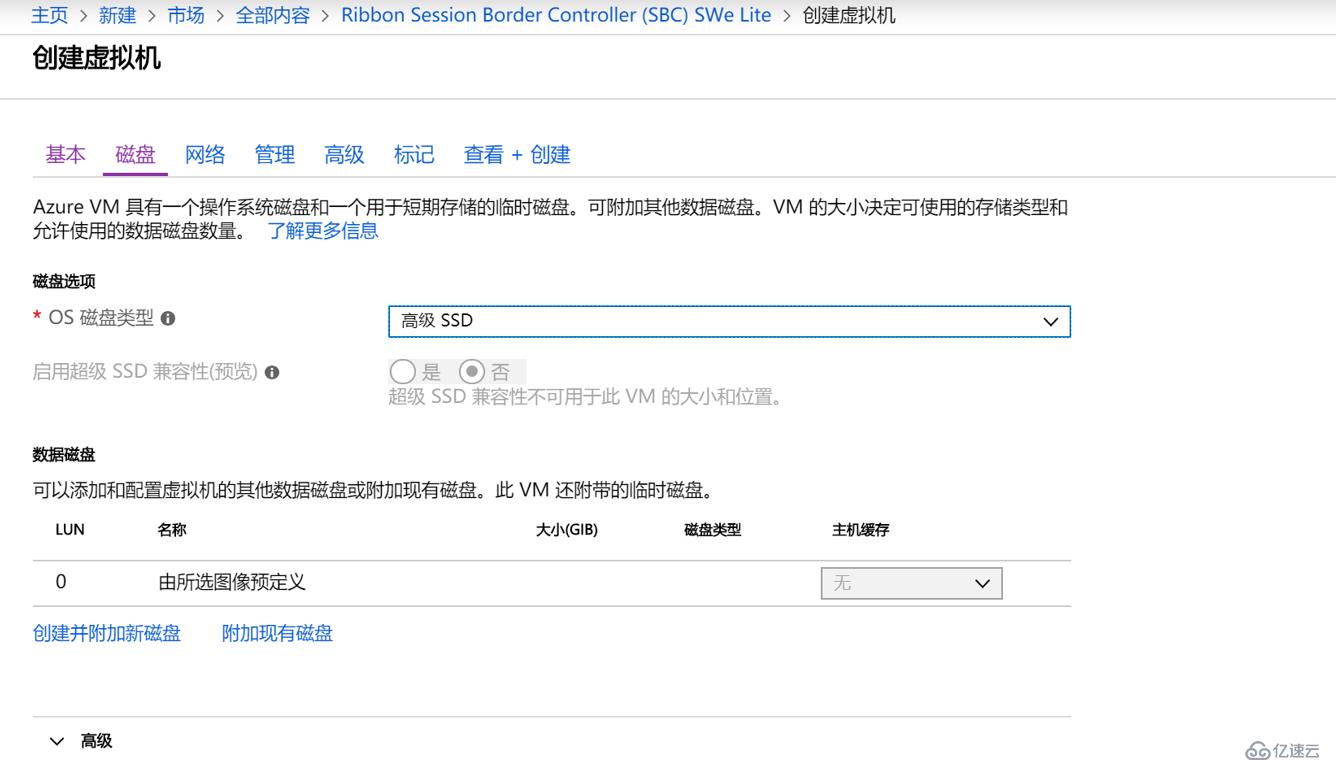Viewport: 1336px width, 763px height.
Task: Click the 磁盘类型 column header
Action: [712, 530]
